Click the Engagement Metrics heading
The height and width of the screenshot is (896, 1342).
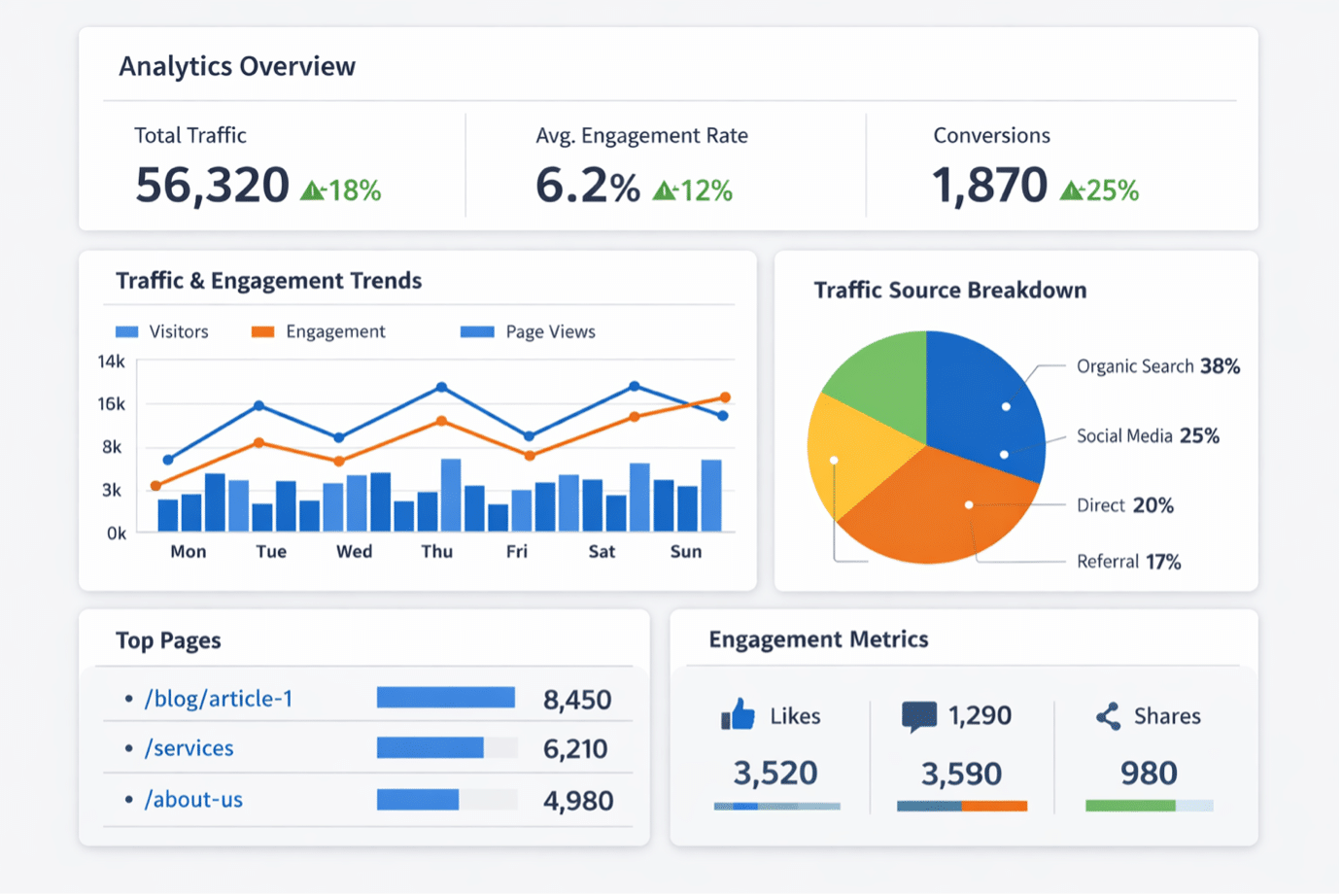click(818, 639)
